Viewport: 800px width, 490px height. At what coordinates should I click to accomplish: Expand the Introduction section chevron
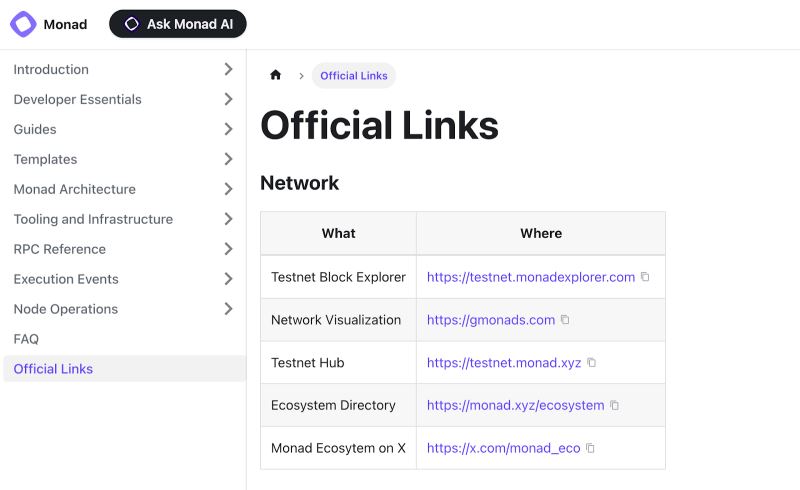(x=228, y=69)
